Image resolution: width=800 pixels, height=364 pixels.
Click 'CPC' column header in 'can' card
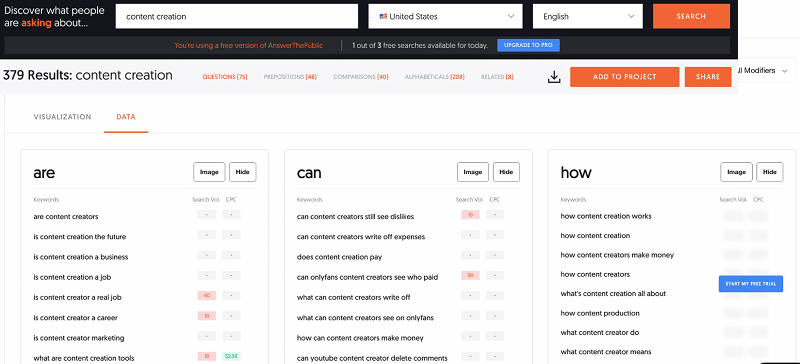pyautogui.click(x=495, y=200)
